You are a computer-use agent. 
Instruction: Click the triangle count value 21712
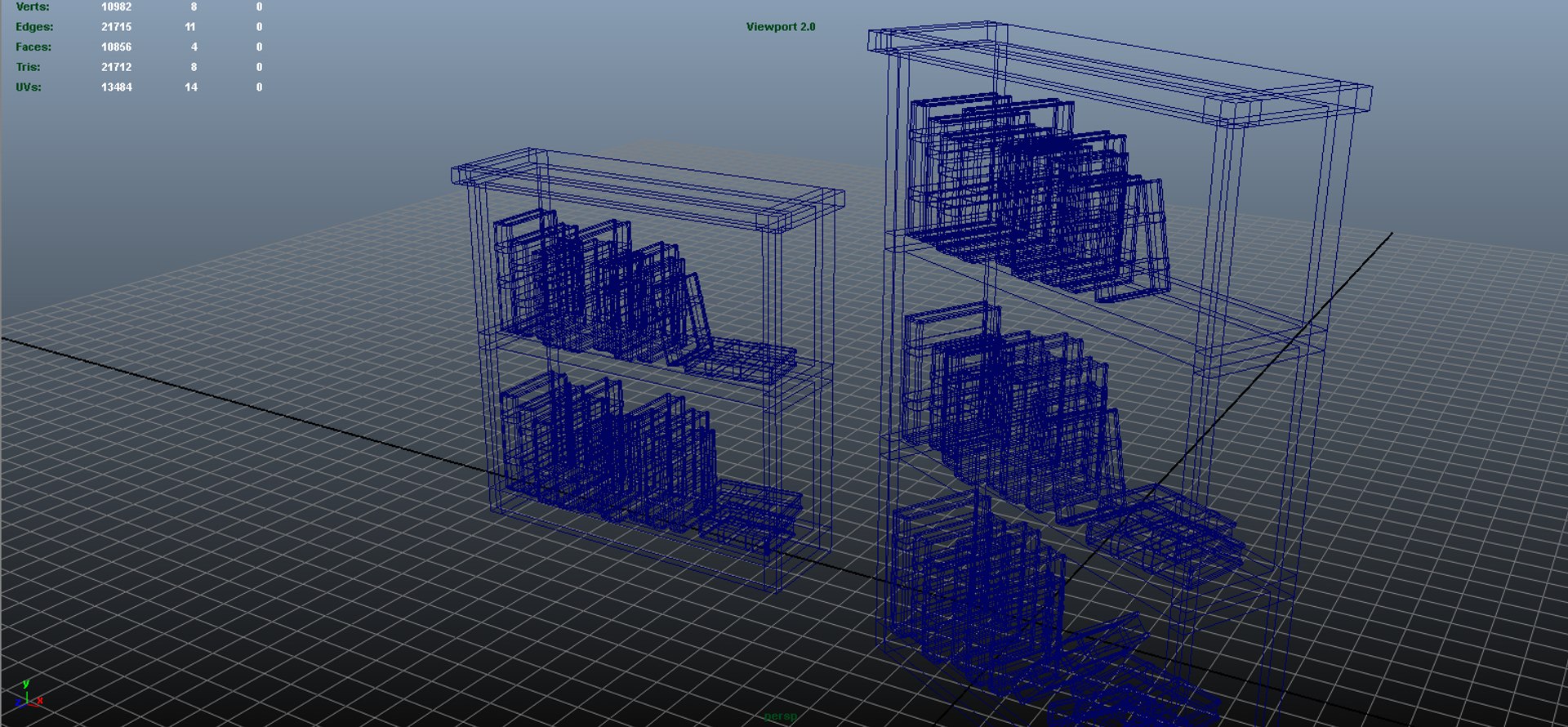click(x=117, y=67)
